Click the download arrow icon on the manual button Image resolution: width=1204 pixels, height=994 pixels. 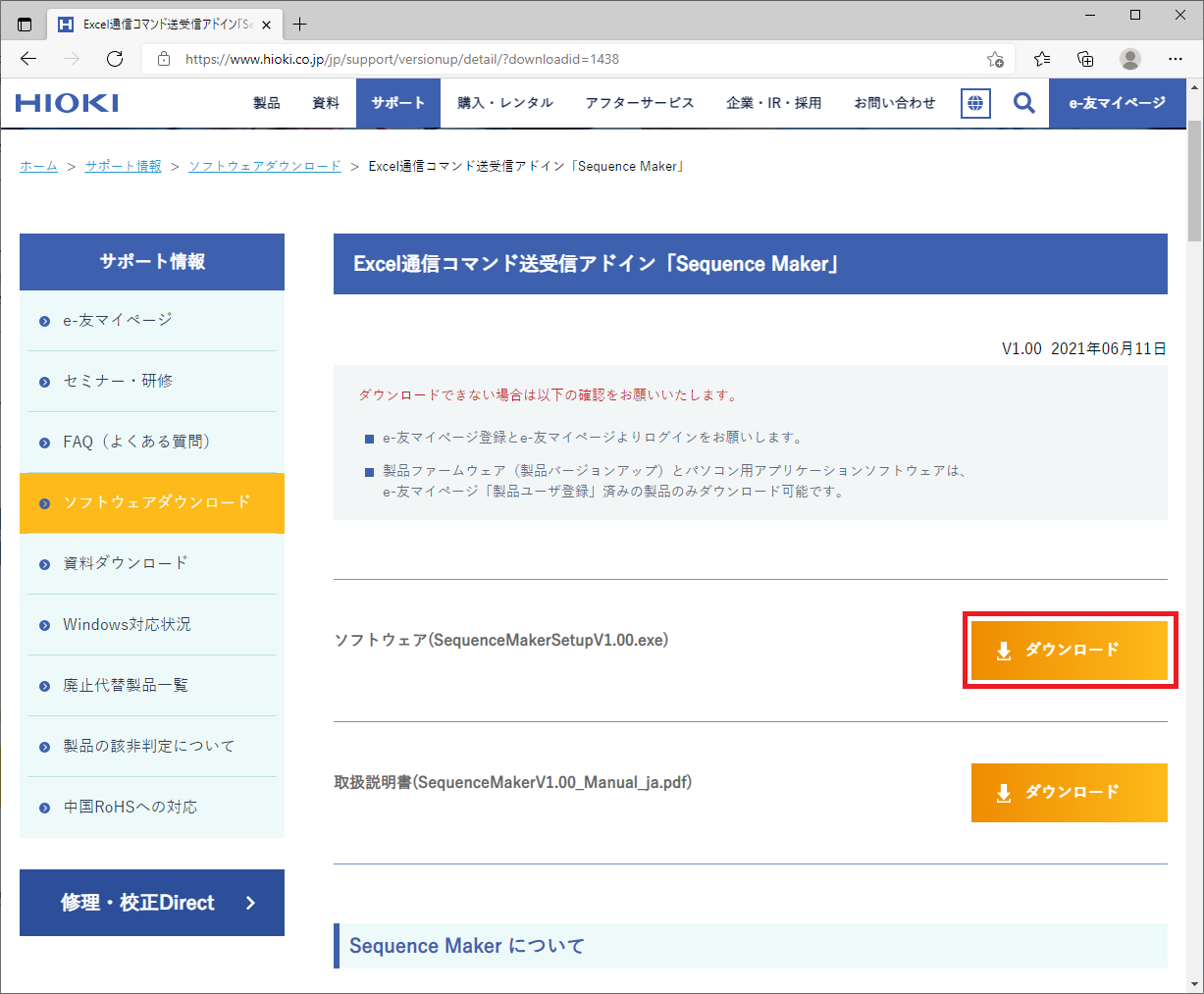(x=1003, y=793)
